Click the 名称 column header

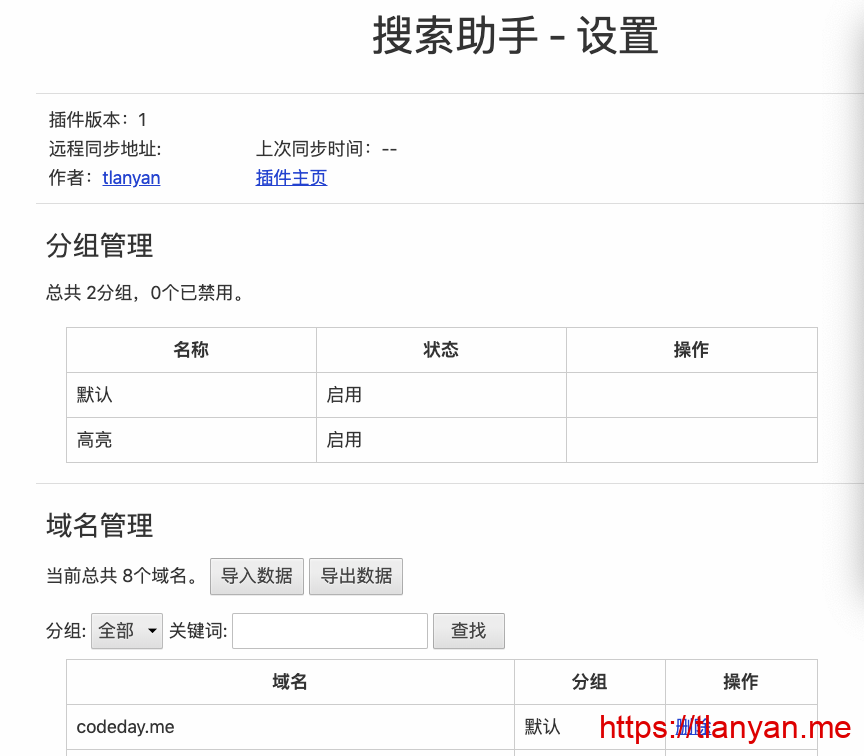191,350
